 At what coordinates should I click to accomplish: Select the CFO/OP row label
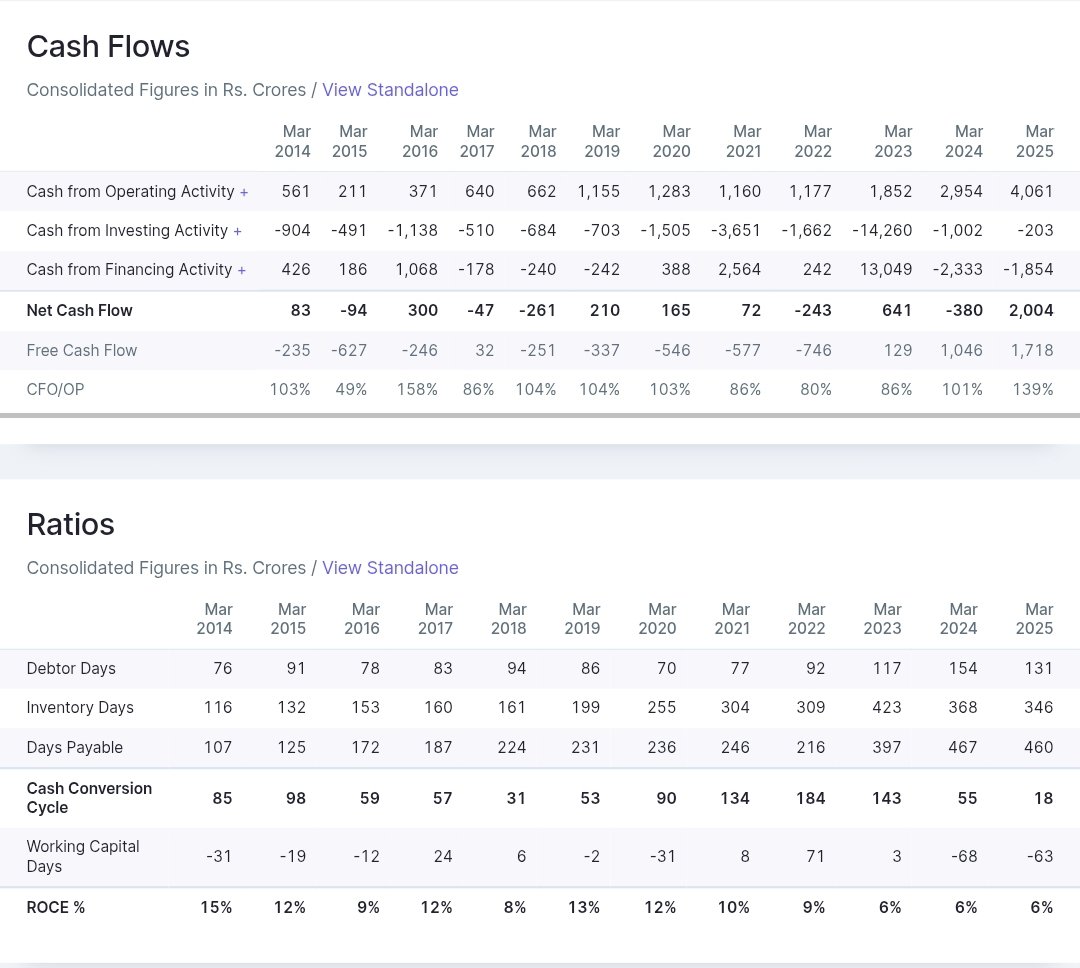55,389
